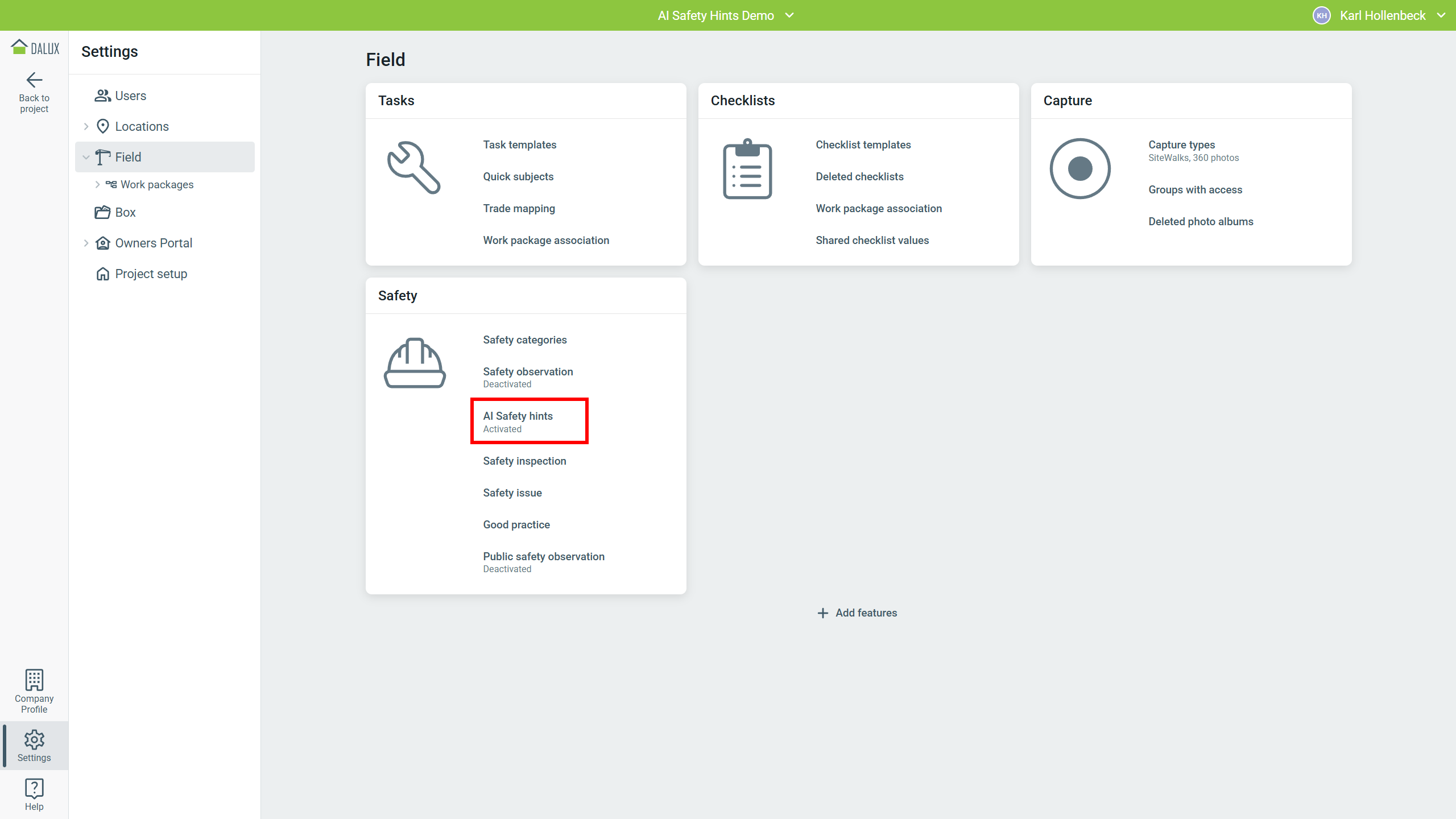This screenshot has height=819, width=1456.
Task: Open Deleted photo albums
Action: 1201,221
